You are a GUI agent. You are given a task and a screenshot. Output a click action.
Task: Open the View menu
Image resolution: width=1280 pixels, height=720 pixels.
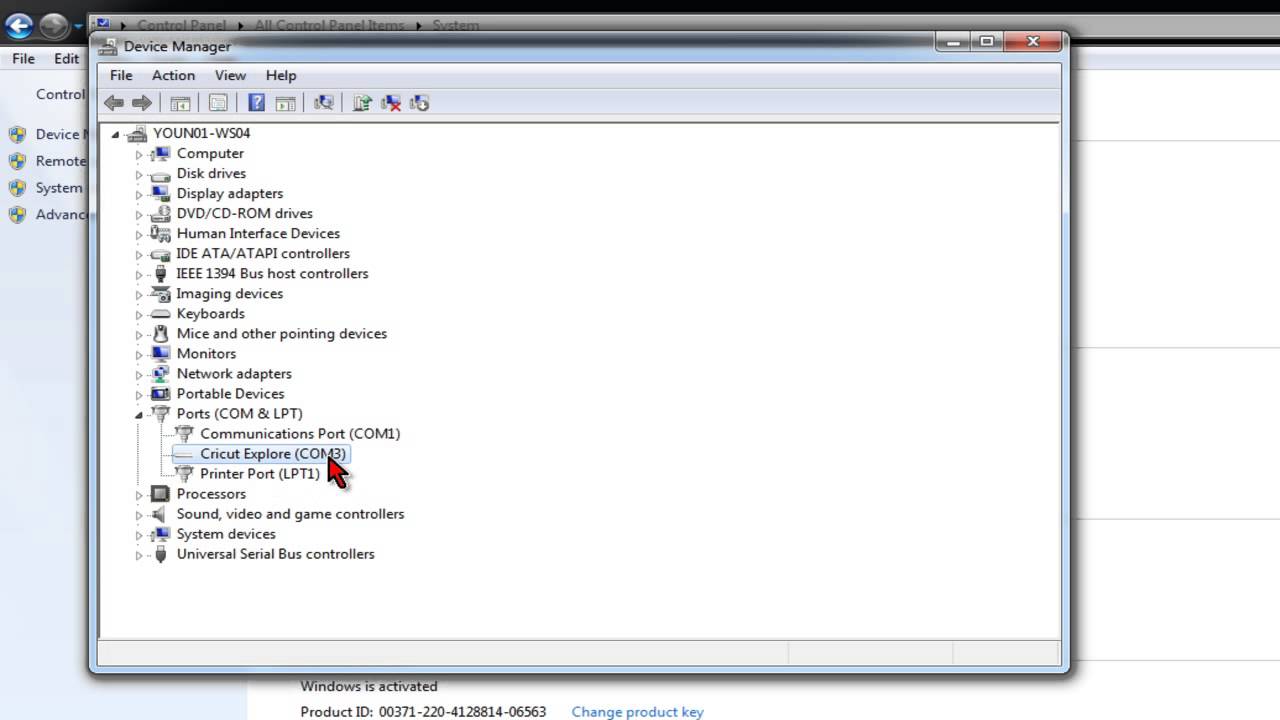point(230,75)
